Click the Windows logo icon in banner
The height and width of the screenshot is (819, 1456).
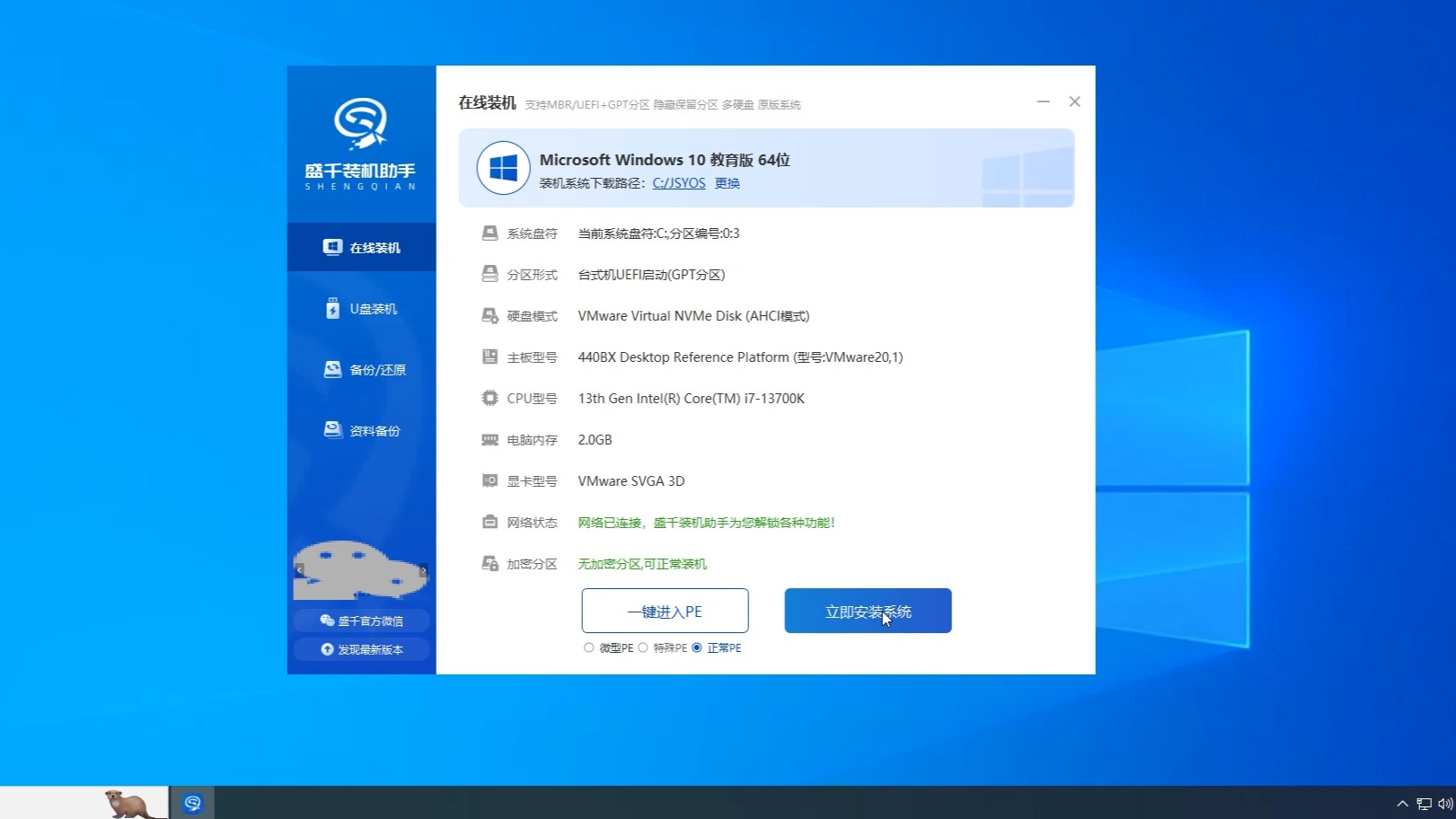[503, 168]
